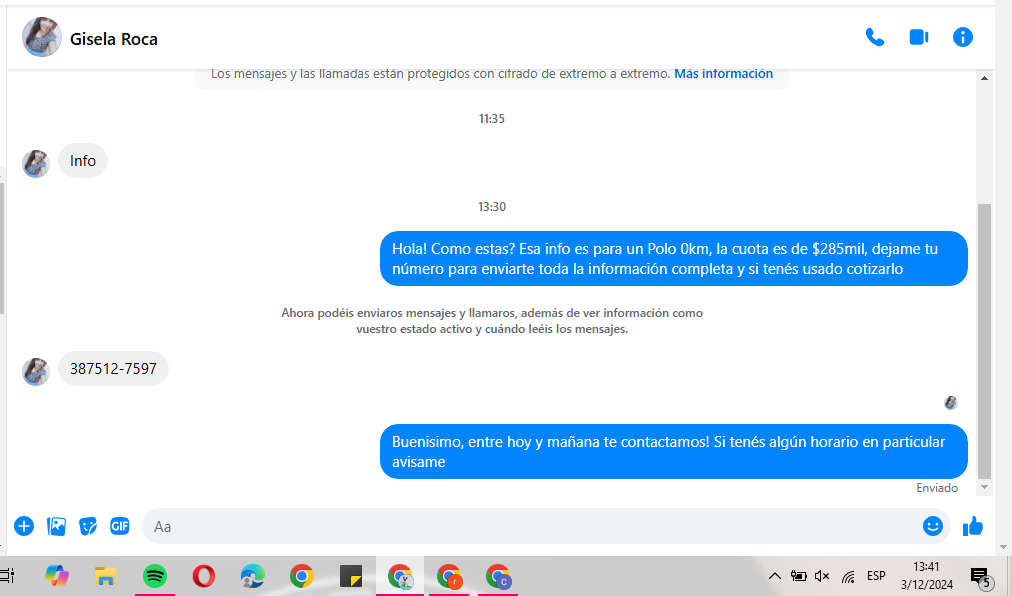Open the emoji picker in message box
This screenshot has height=596, width=1012.
933,526
